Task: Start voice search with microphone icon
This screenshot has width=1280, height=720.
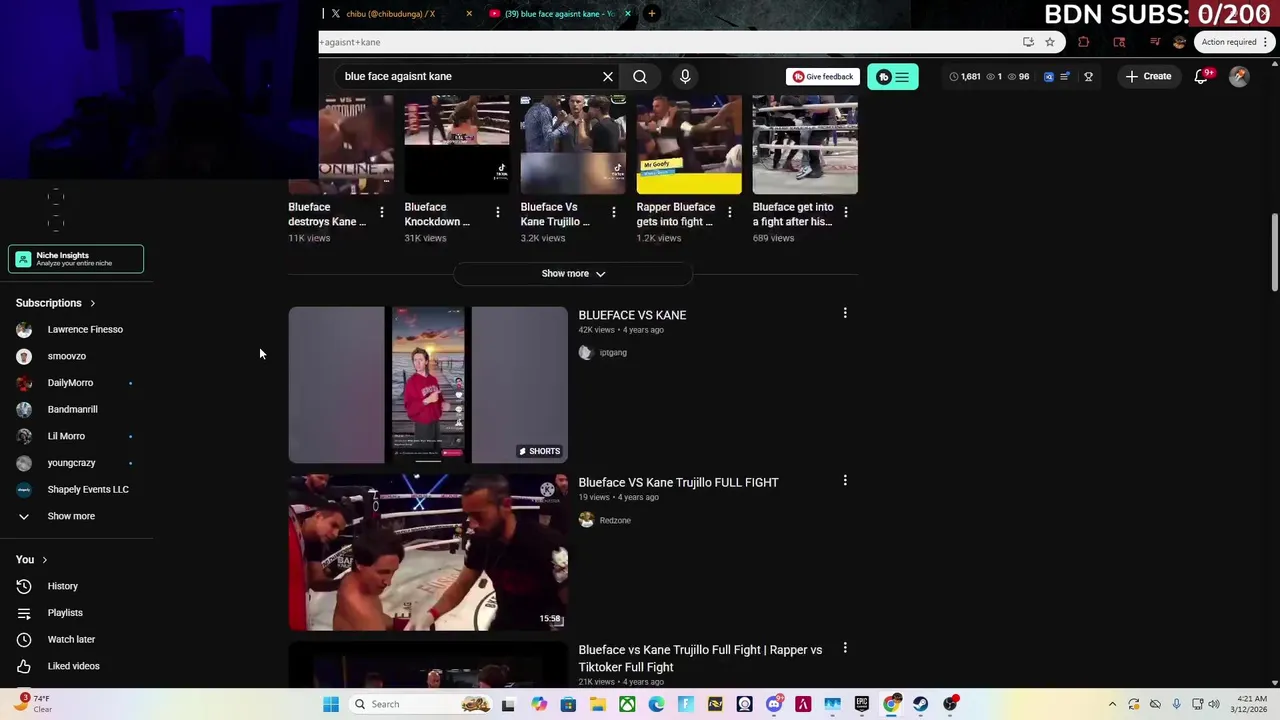Action: [x=685, y=76]
